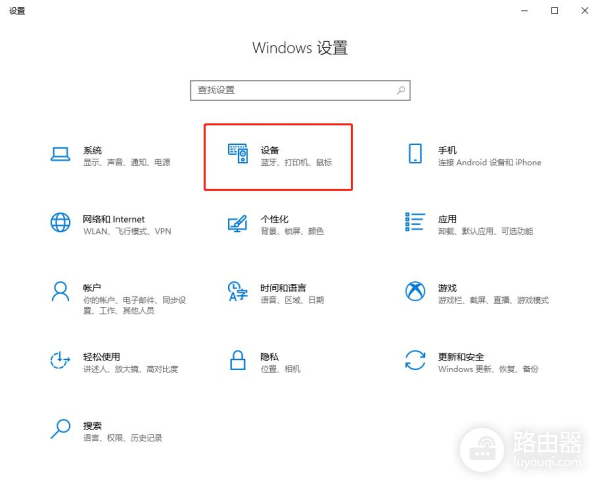This screenshot has width=600, height=490.
Task: Open the 更新和安全 refresh arrows icon
Action: [415, 360]
